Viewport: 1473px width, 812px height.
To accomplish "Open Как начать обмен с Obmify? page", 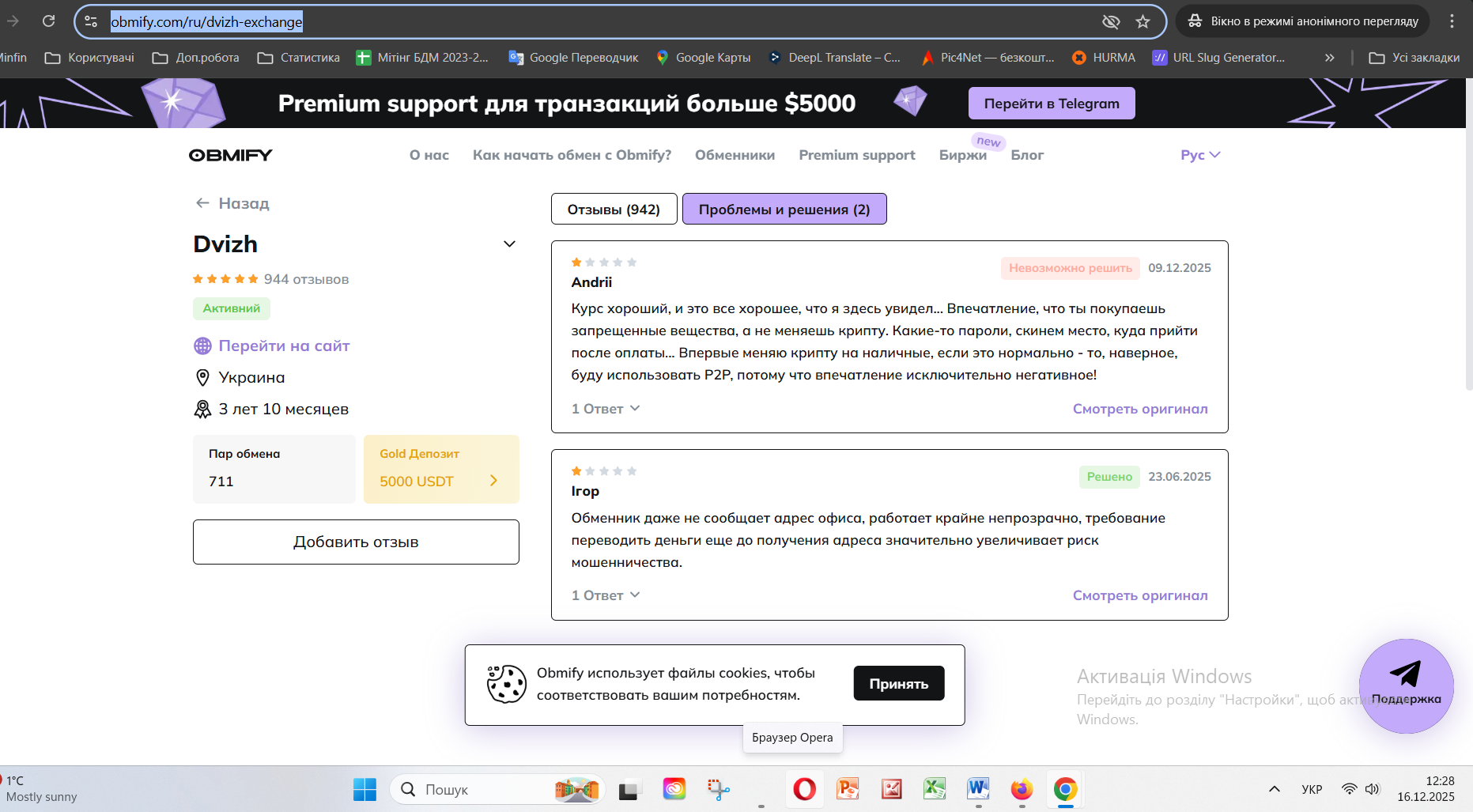I will coord(572,155).
